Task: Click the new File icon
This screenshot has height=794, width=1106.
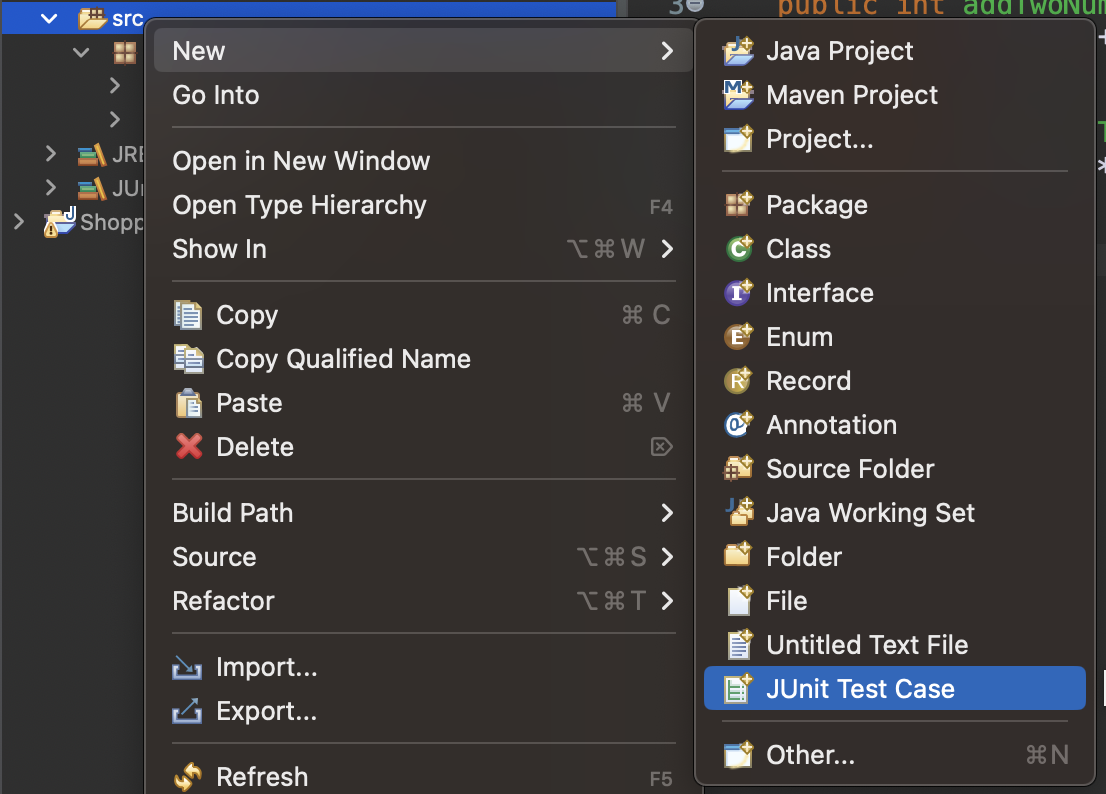Action: click(740, 600)
